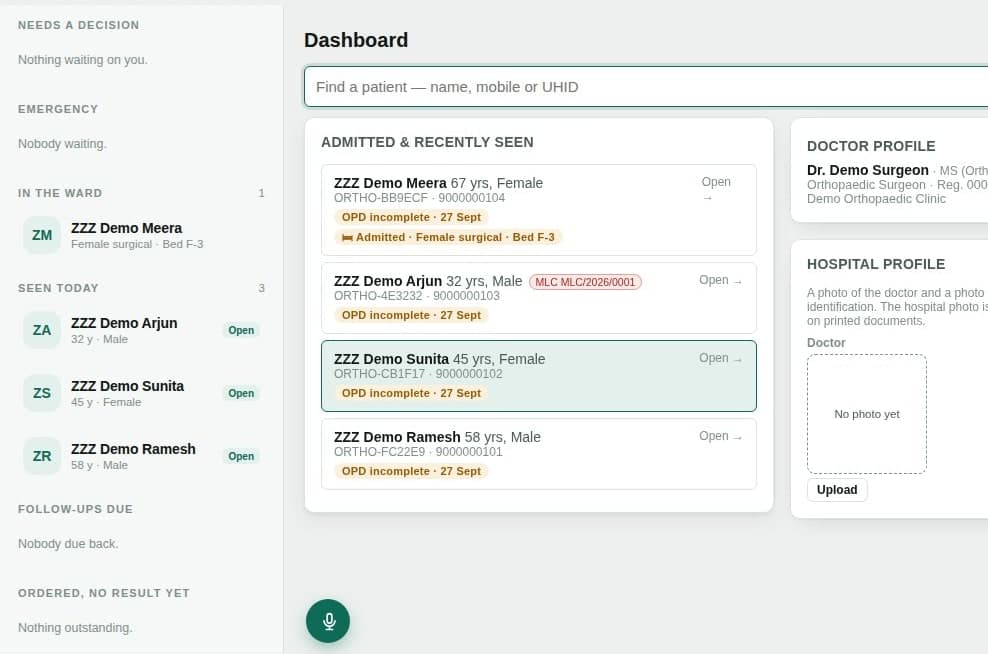Open the ZZZ Demo Arjun patient card
Viewport: 988px width, 654px height.
coord(539,298)
